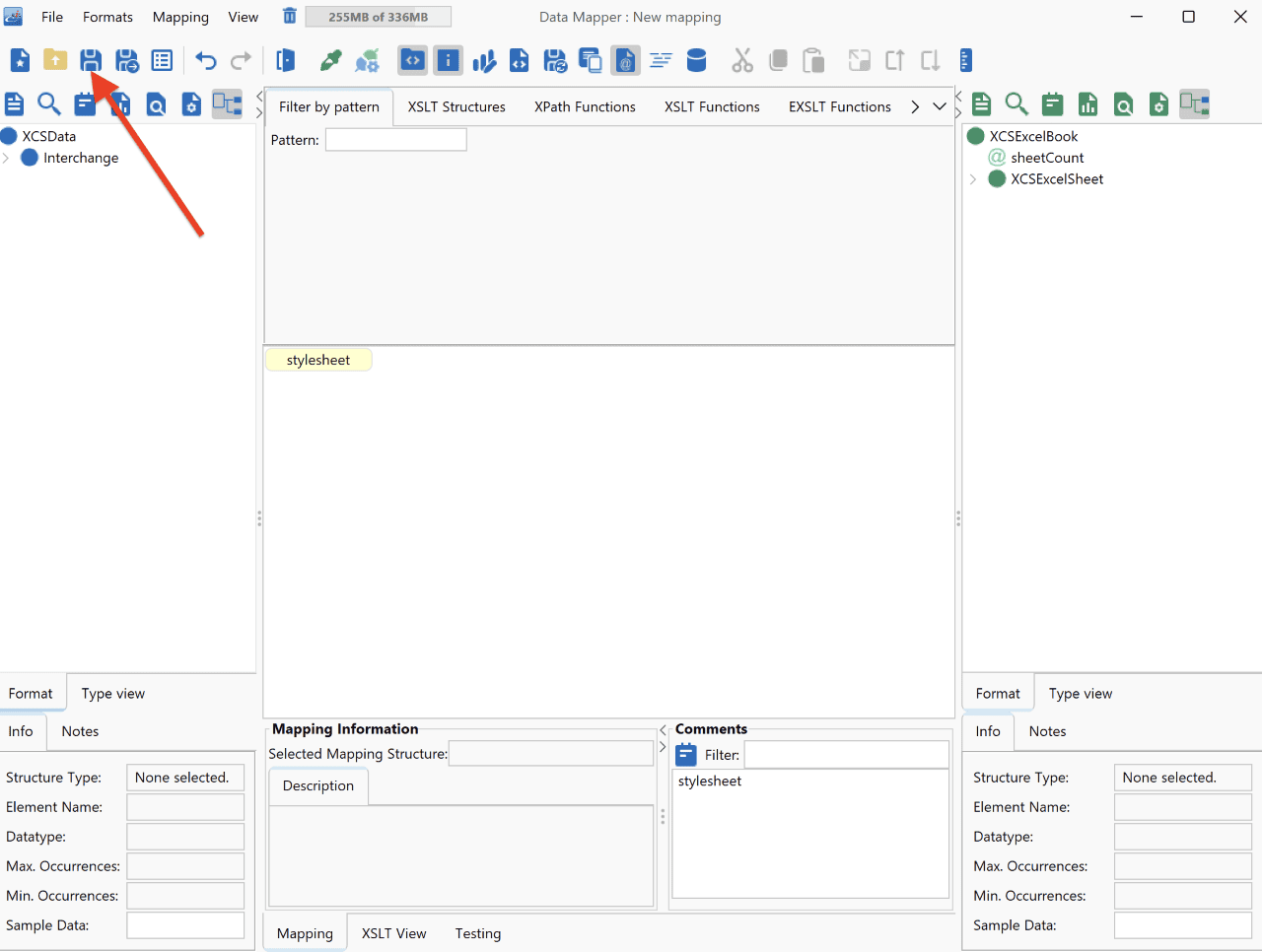Expand the Interchange tree node
The width and height of the screenshot is (1262, 952).
click(7, 158)
